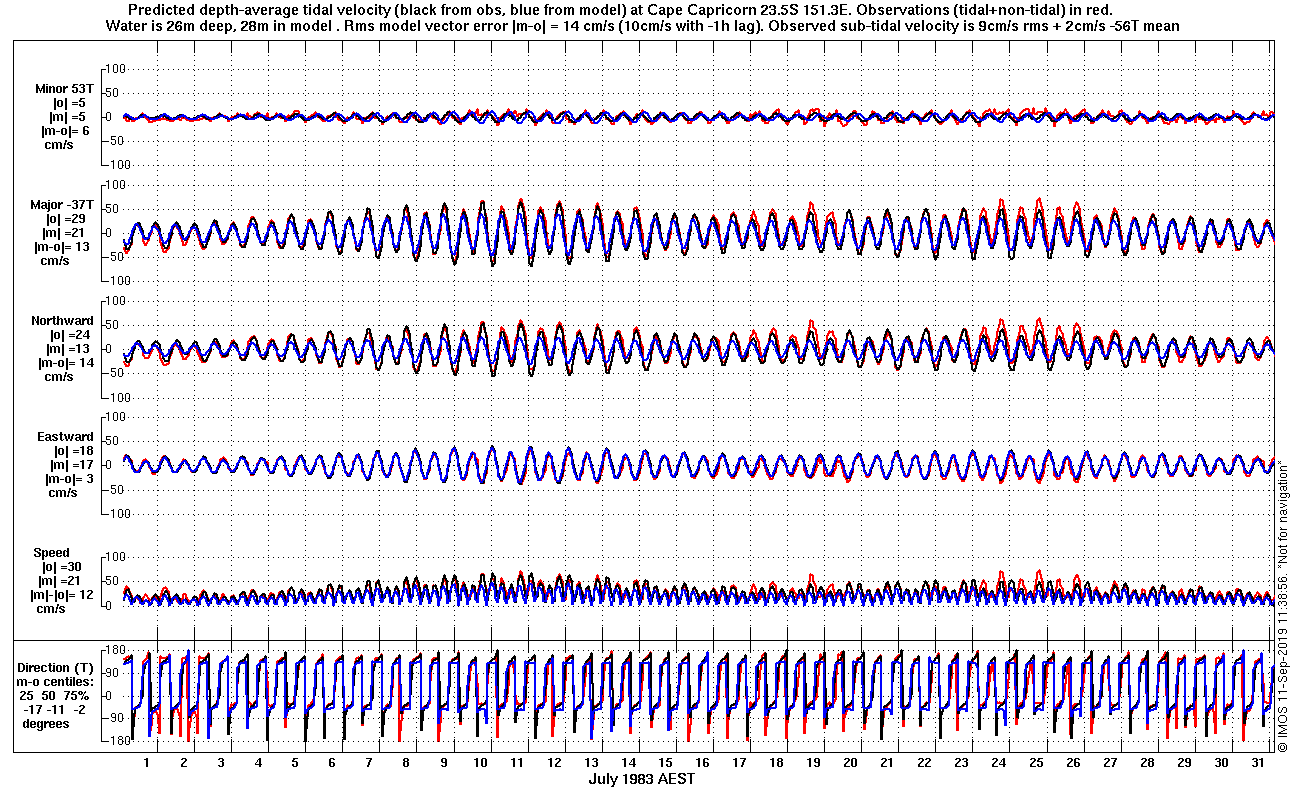Click day "19" on the date axis

pyautogui.click(x=813, y=762)
